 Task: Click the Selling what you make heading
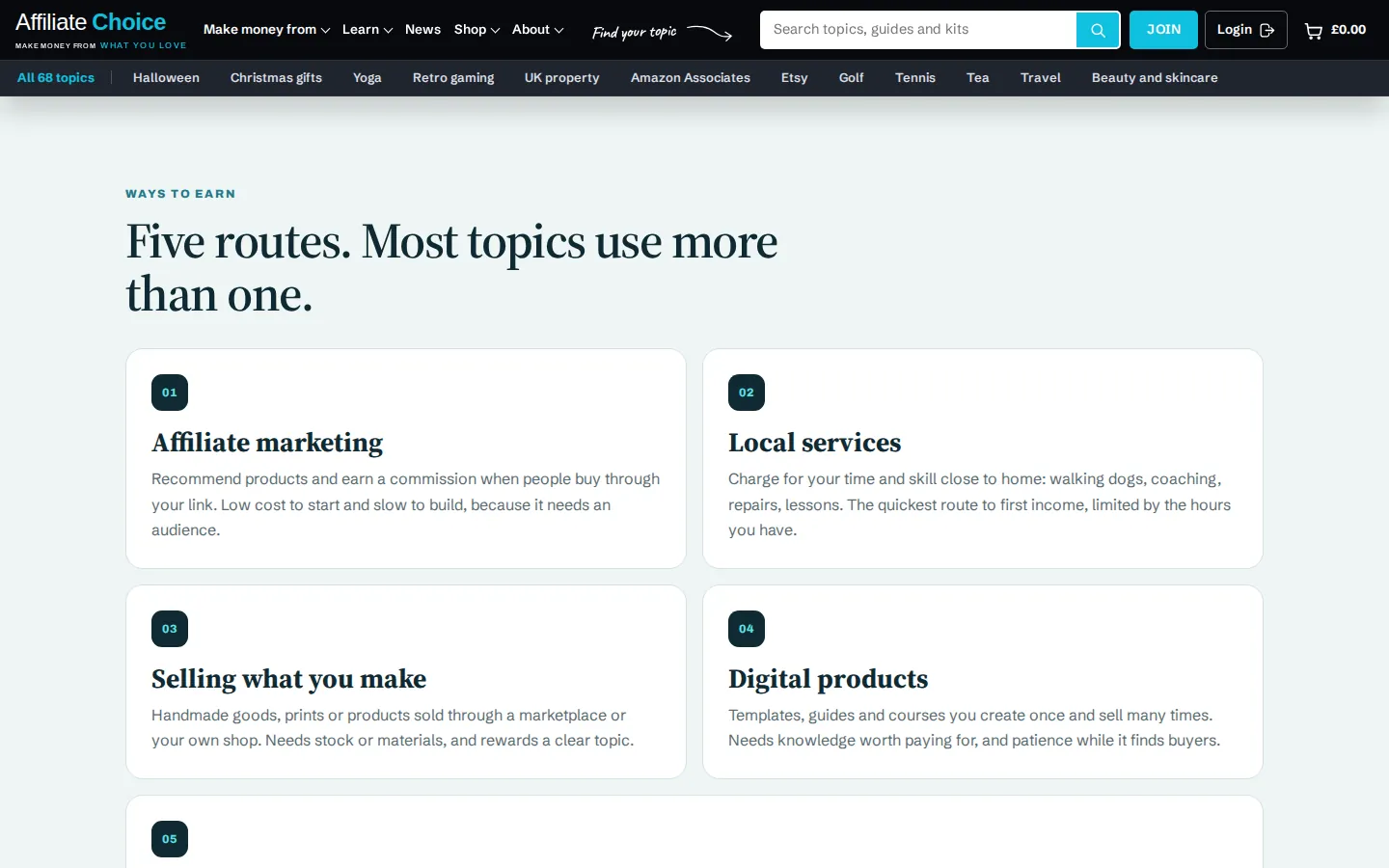click(289, 679)
